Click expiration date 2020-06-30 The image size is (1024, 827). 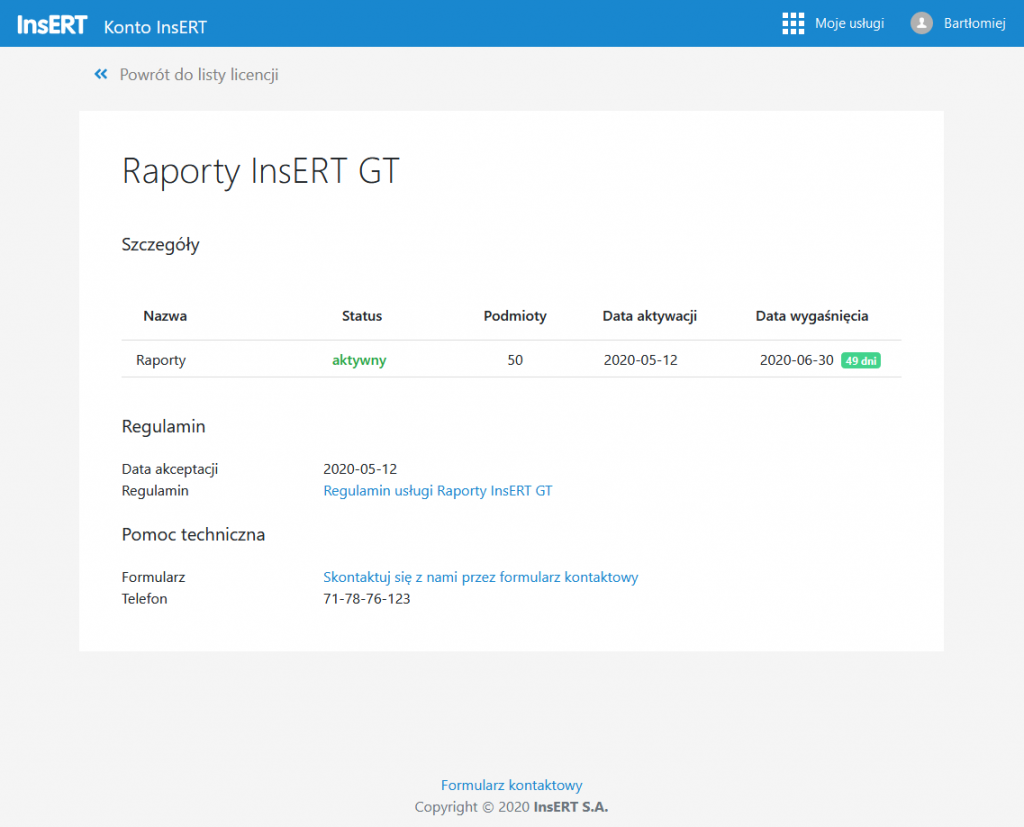(x=797, y=360)
